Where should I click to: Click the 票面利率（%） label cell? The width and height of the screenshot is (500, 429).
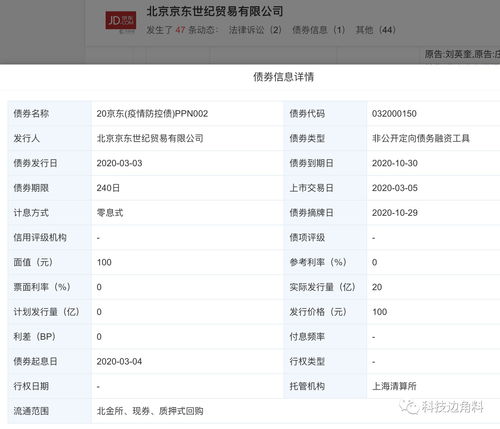50,287
